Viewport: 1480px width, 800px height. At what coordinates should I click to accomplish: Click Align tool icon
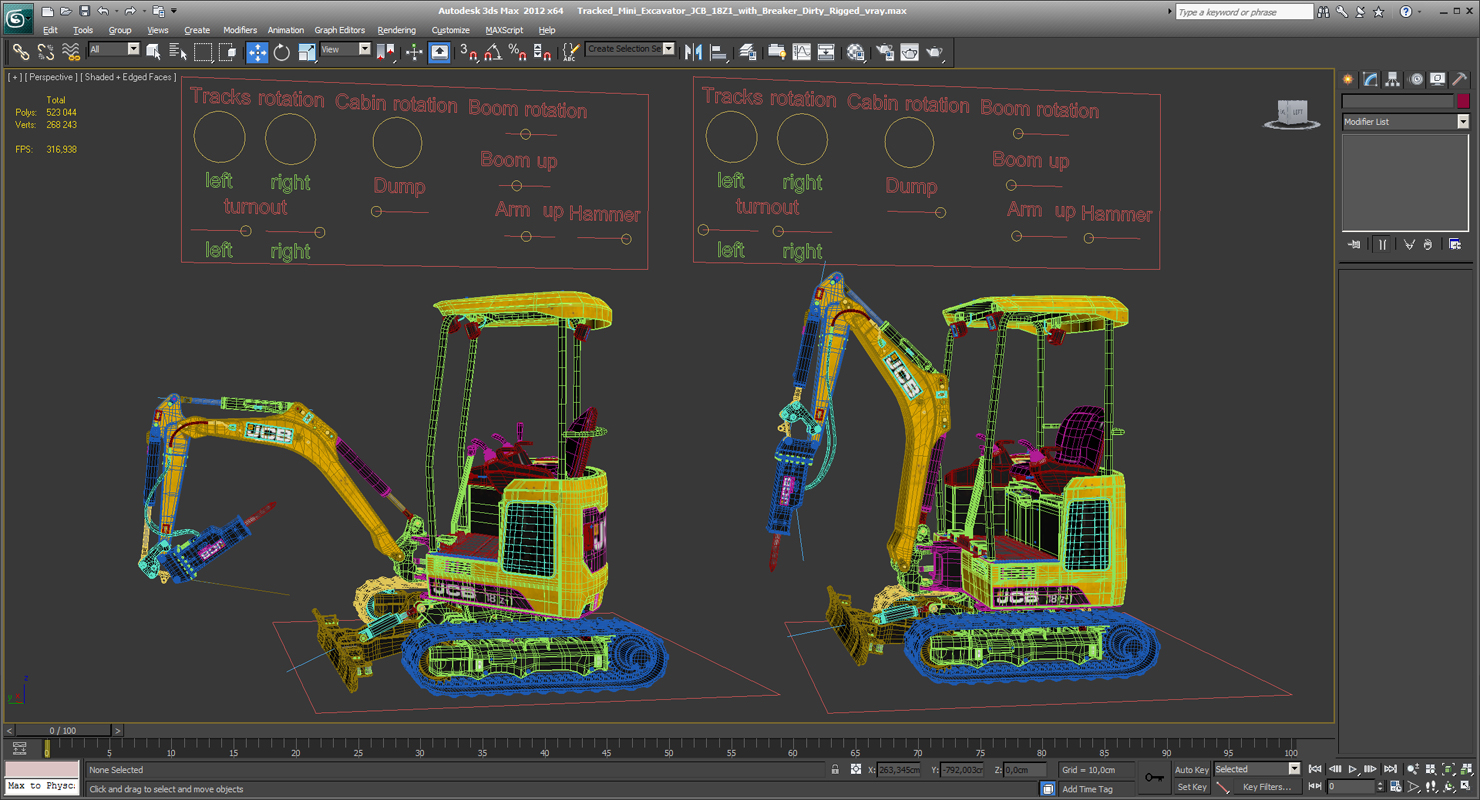[x=718, y=52]
